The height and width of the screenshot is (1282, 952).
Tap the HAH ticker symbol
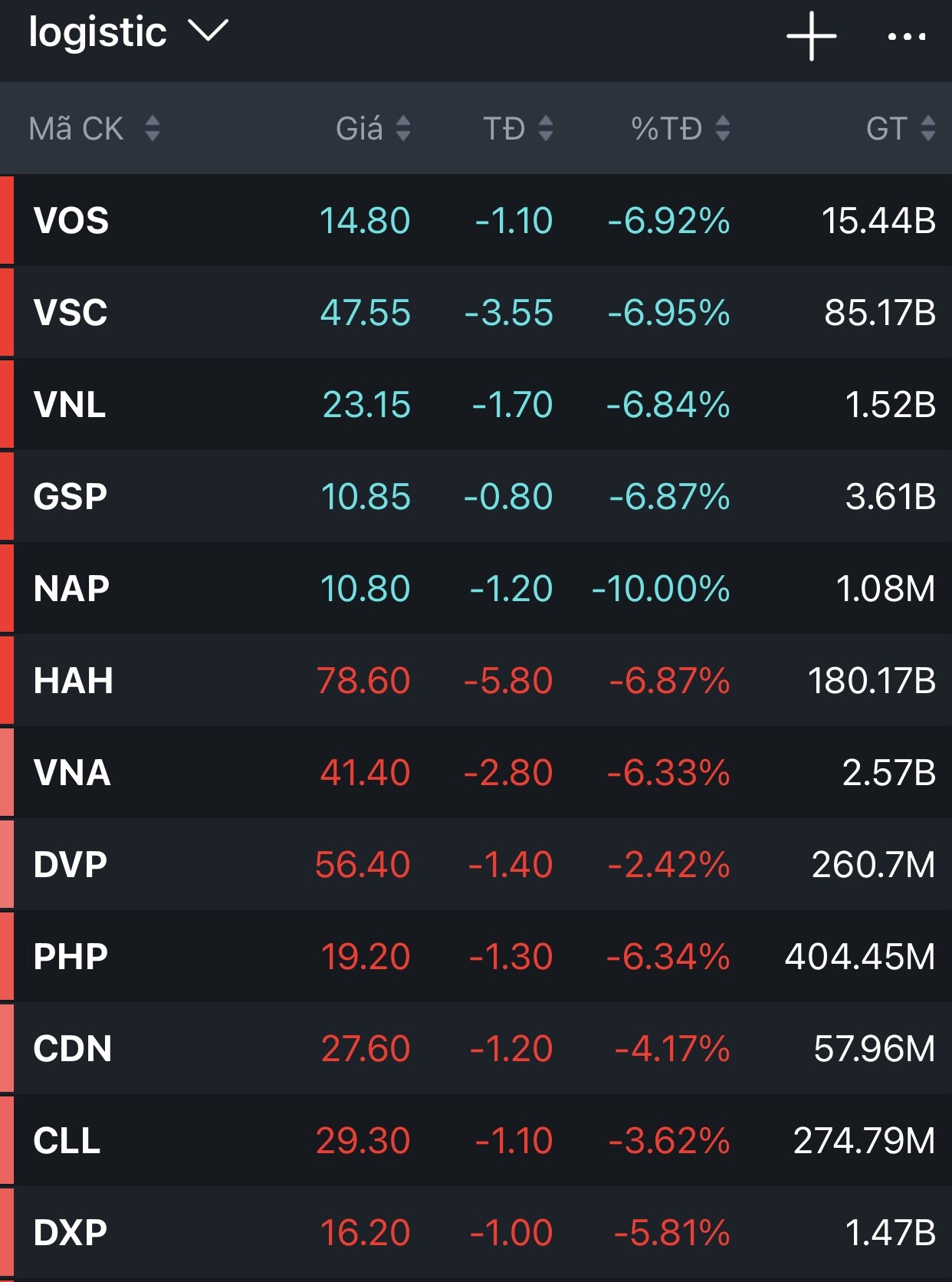pyautogui.click(x=74, y=681)
